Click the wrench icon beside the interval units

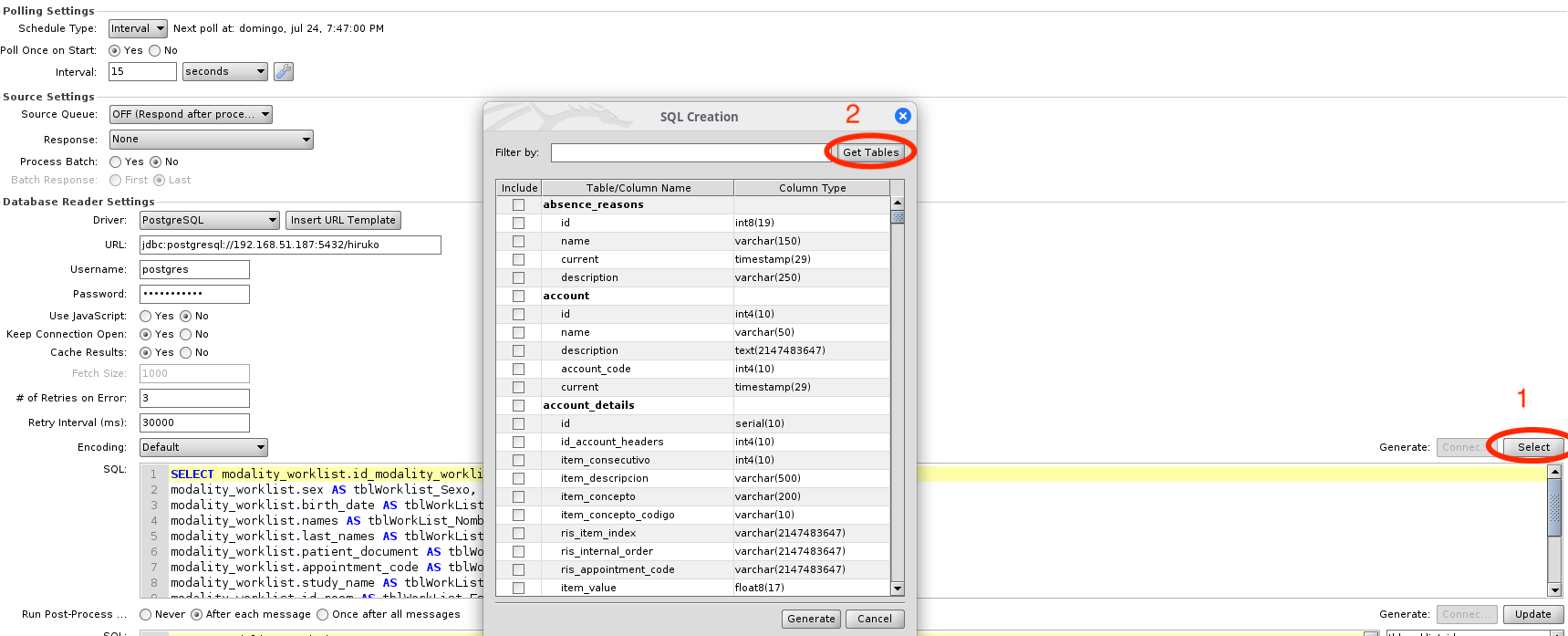click(x=284, y=71)
